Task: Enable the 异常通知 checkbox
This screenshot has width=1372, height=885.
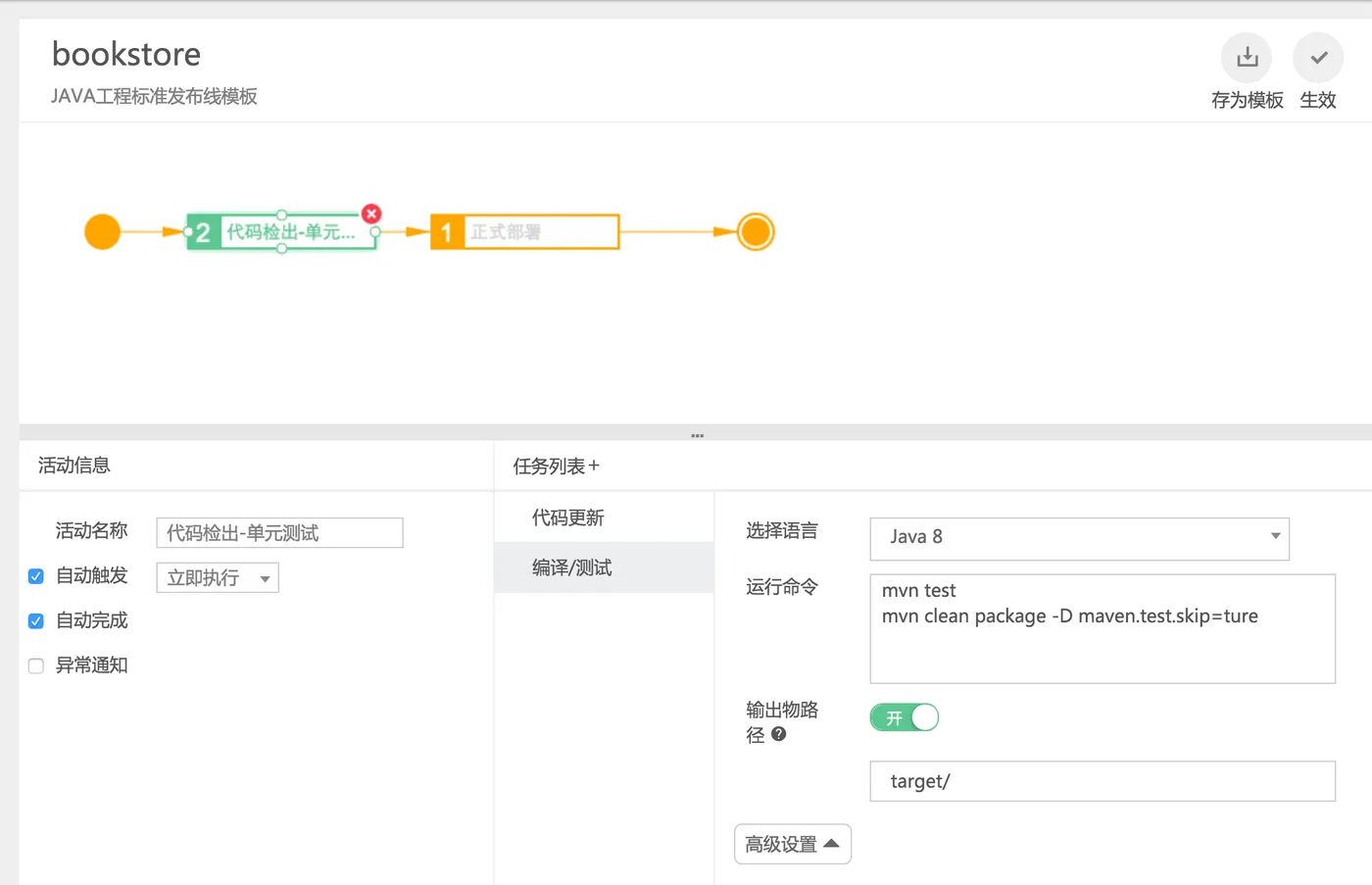Action: click(36, 666)
